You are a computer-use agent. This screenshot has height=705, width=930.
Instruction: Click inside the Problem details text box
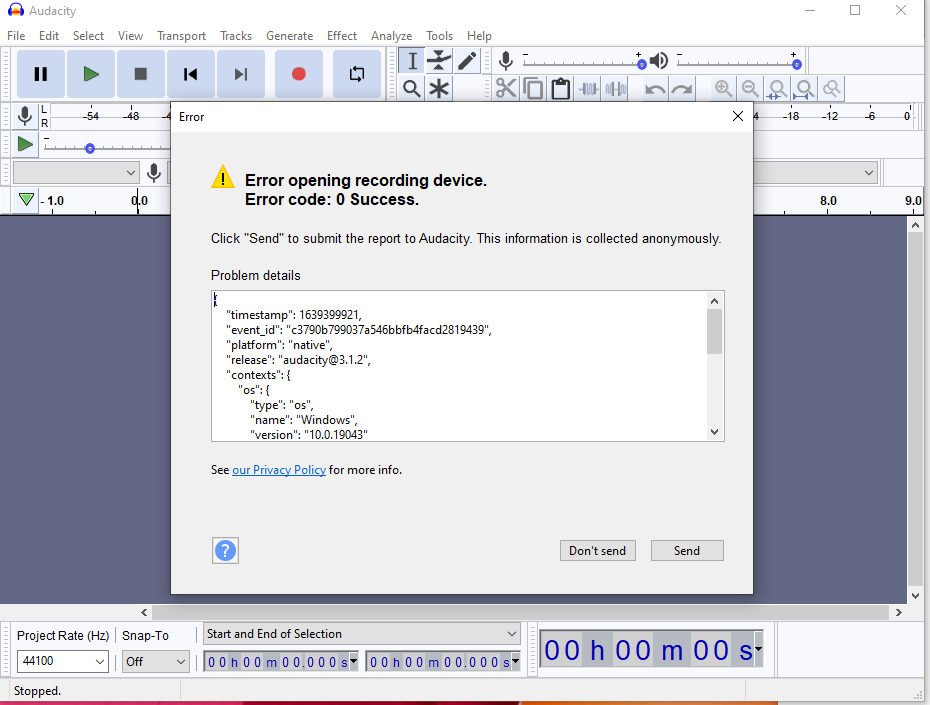460,366
